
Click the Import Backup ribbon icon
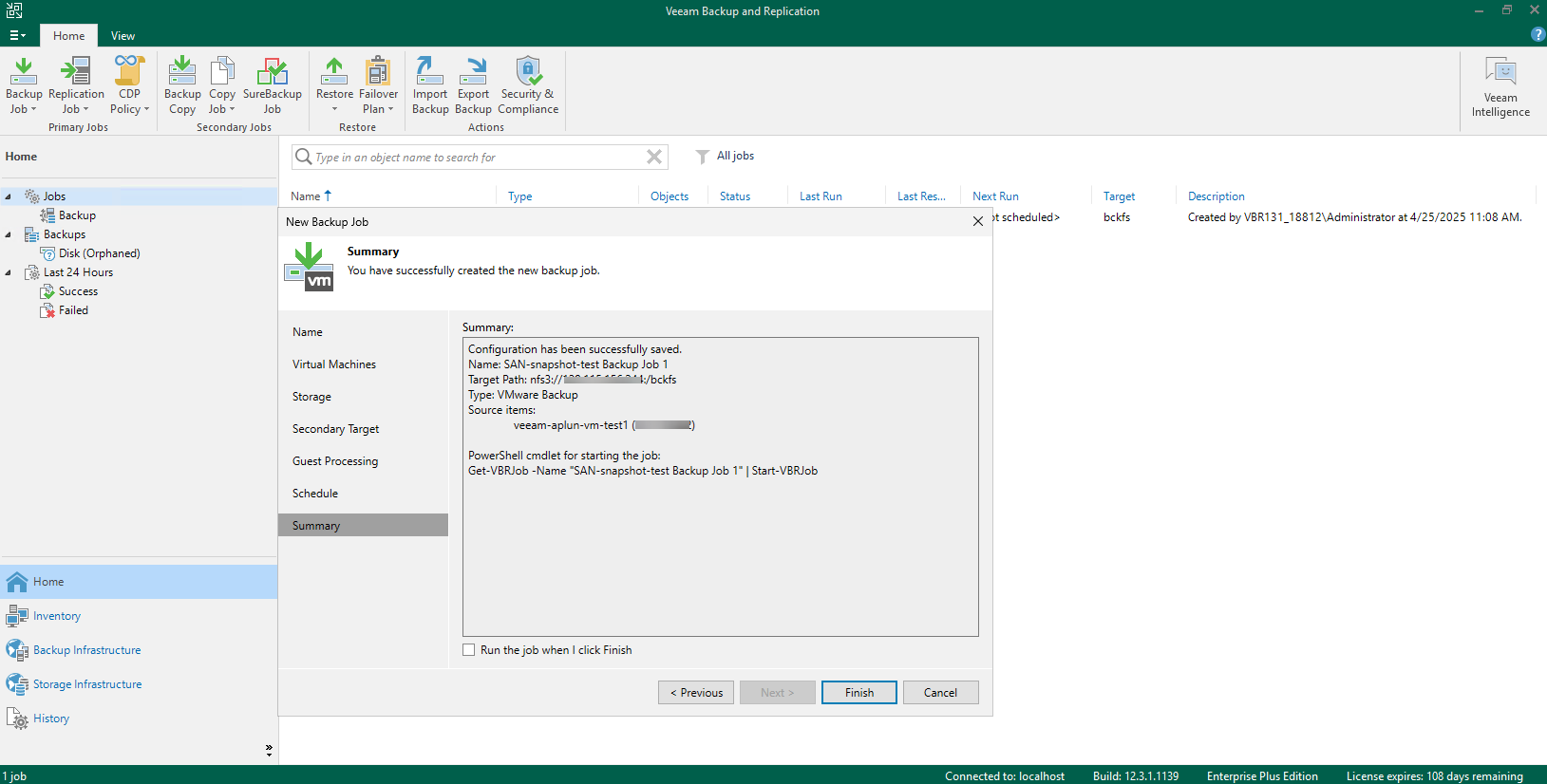pyautogui.click(x=430, y=85)
